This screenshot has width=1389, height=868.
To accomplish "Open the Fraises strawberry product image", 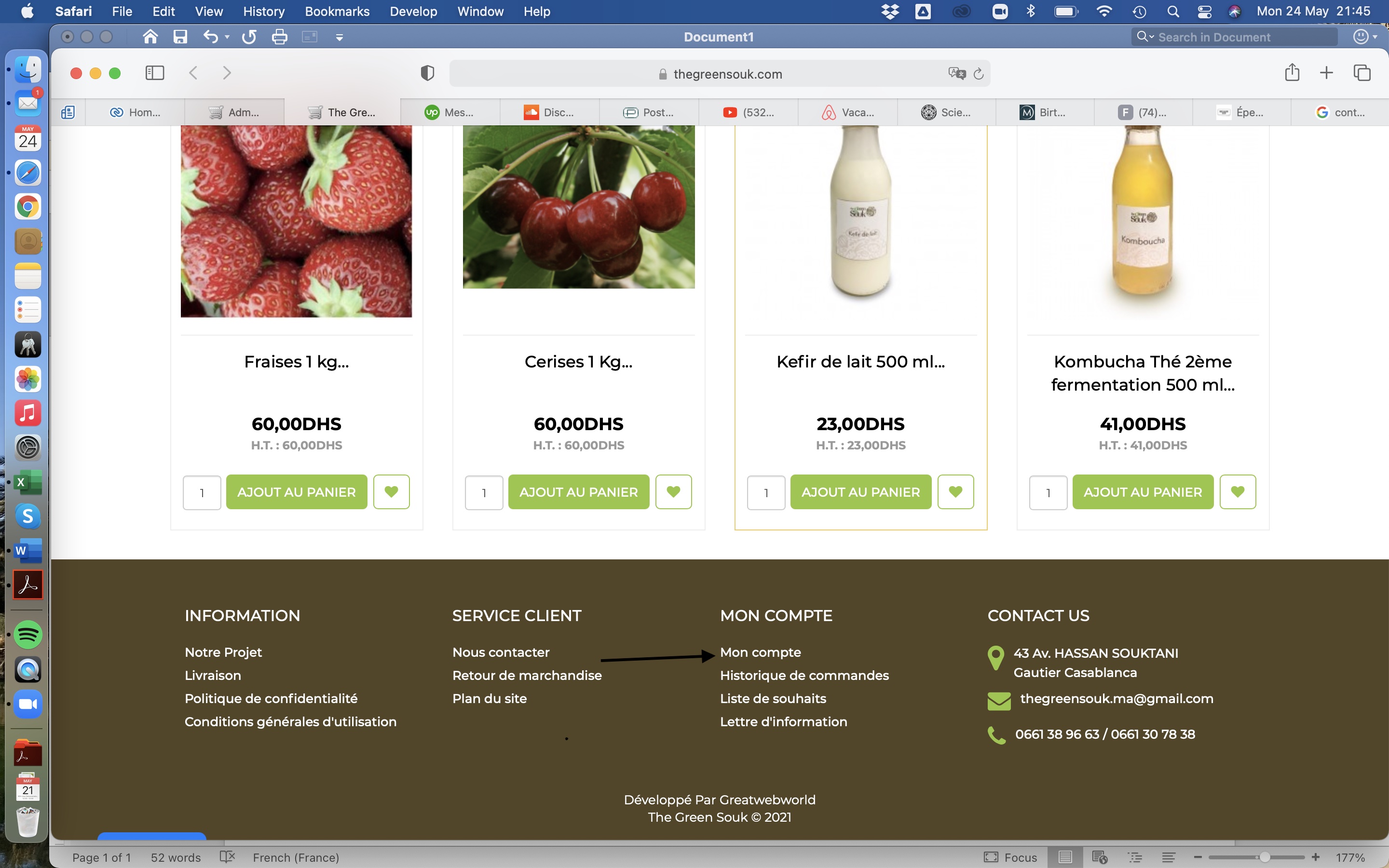I will 296,221.
